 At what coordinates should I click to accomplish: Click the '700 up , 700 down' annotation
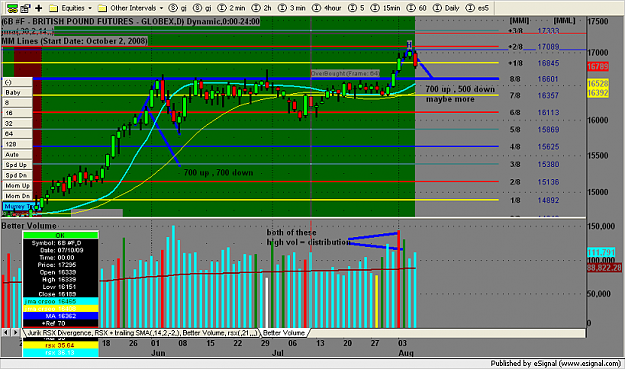pyautogui.click(x=218, y=173)
